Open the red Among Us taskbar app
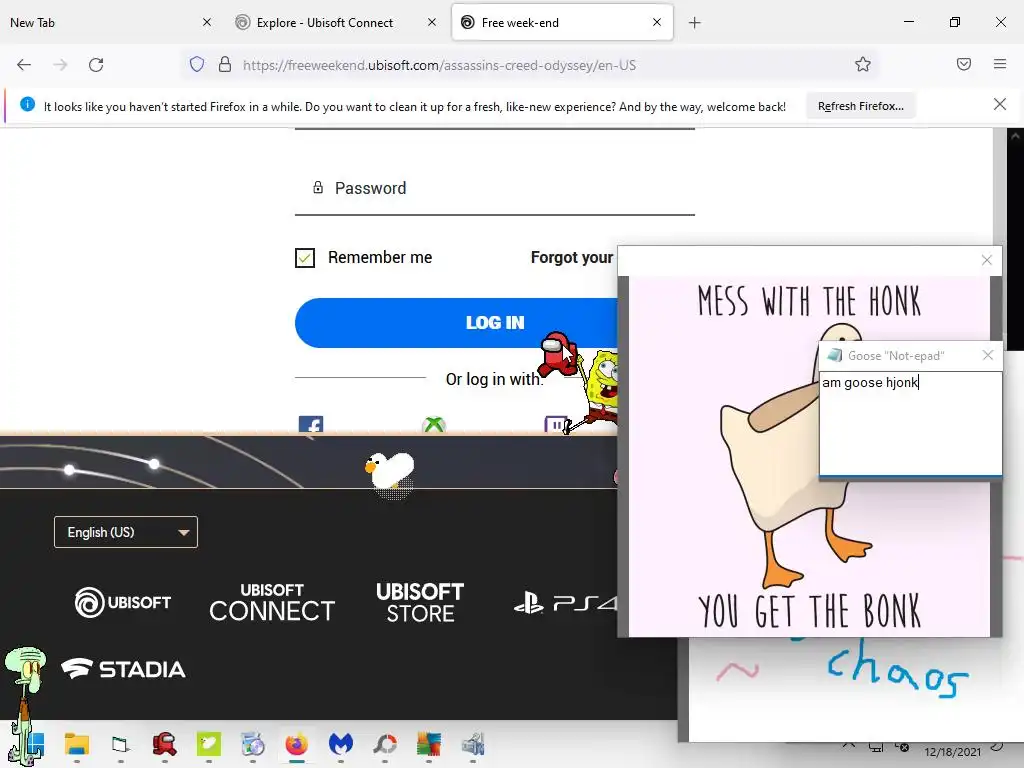1024x768 pixels. [165, 744]
